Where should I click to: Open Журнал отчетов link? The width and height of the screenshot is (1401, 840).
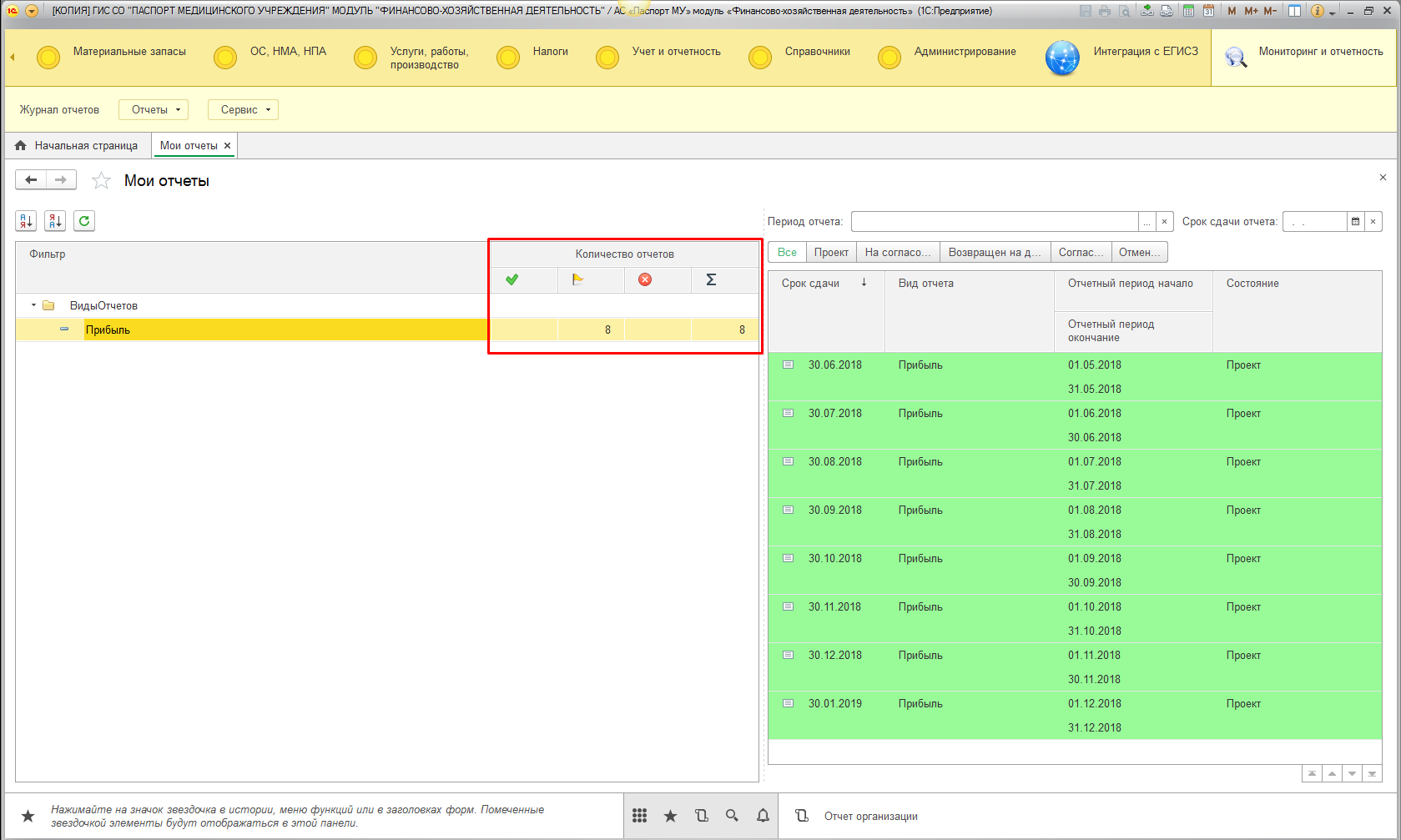tap(59, 110)
